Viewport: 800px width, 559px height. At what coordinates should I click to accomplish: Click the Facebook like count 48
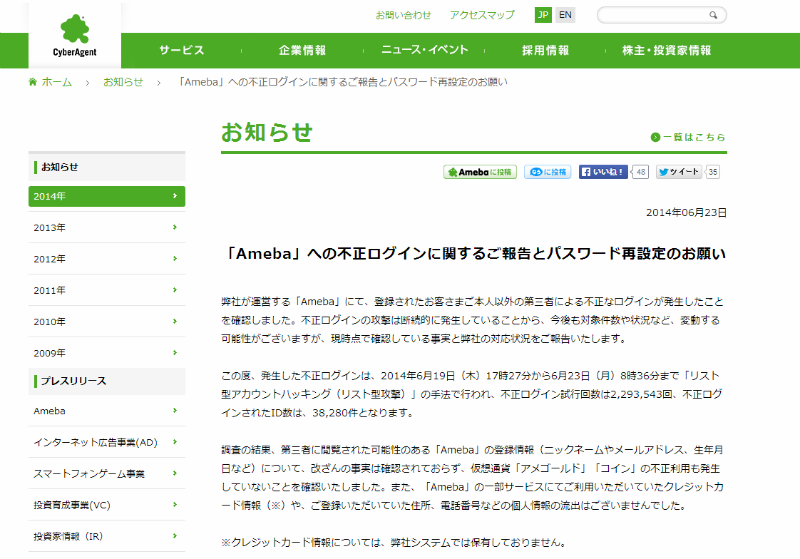(641, 172)
